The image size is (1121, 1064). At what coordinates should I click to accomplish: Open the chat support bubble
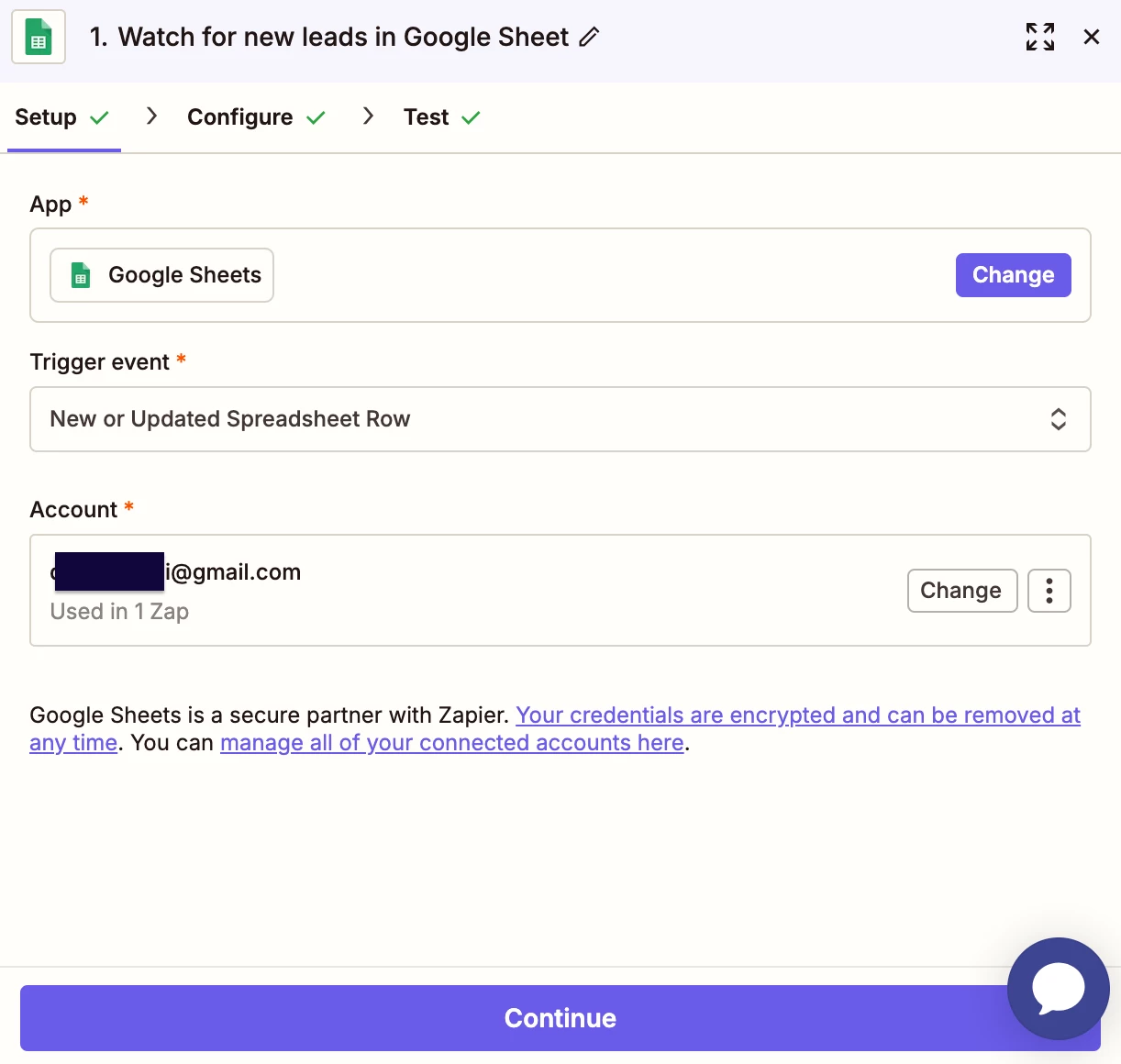(x=1059, y=989)
